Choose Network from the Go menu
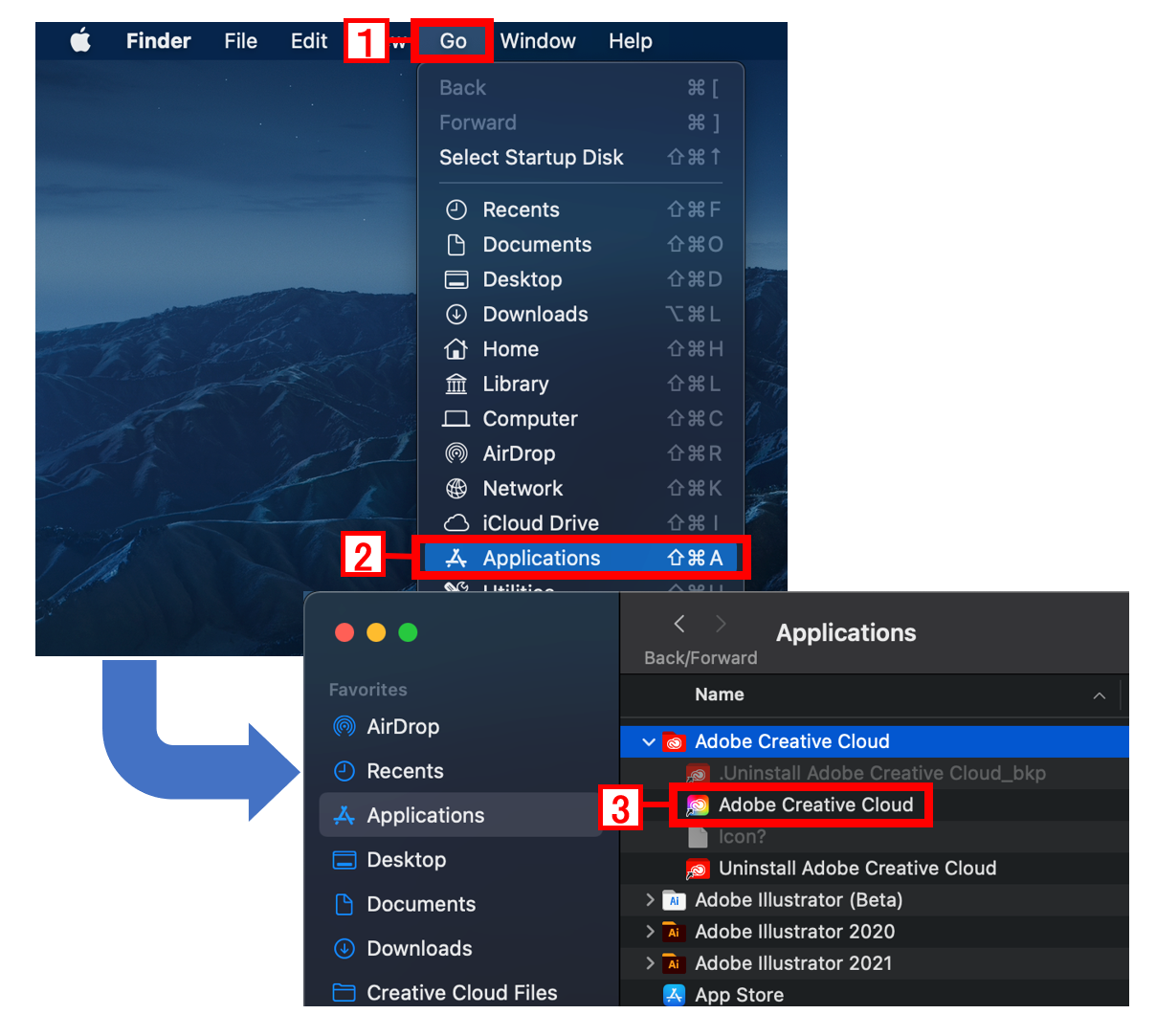The image size is (1156, 1036). pyautogui.click(x=581, y=488)
